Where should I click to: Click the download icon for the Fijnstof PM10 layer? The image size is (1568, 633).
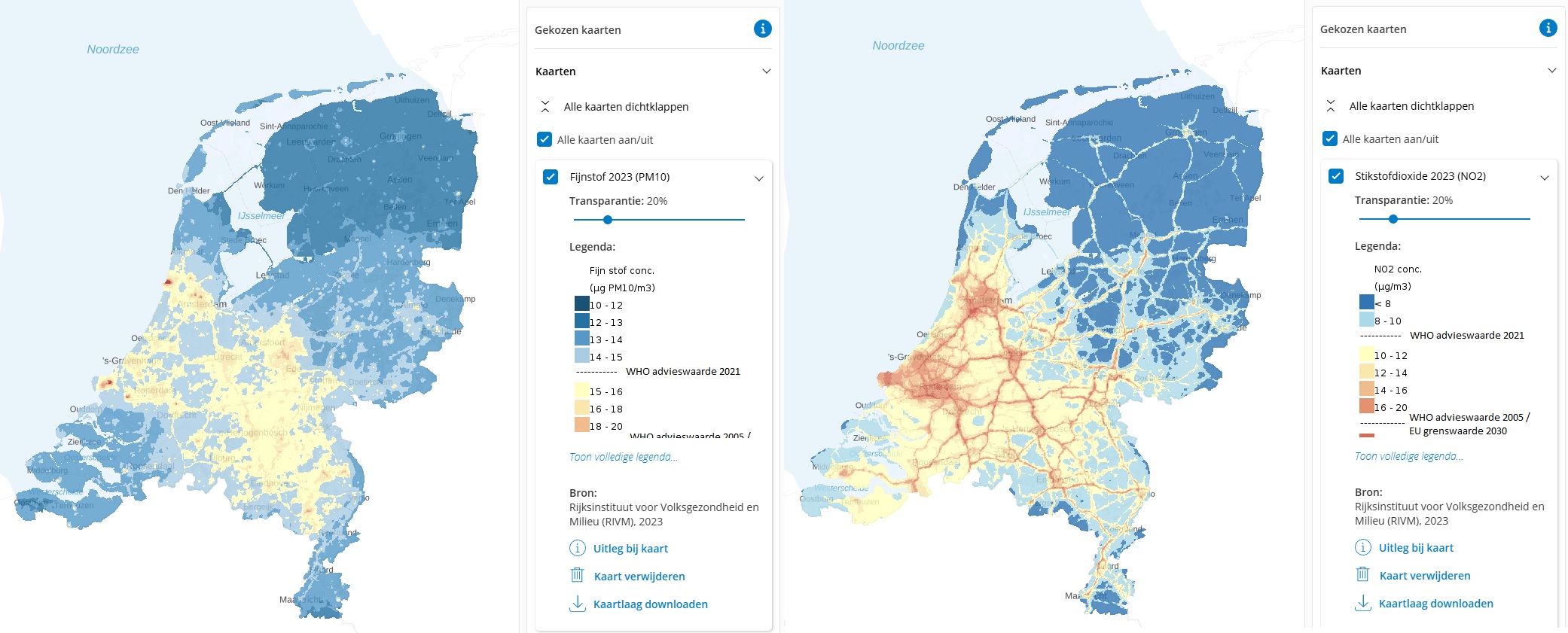pyautogui.click(x=577, y=604)
